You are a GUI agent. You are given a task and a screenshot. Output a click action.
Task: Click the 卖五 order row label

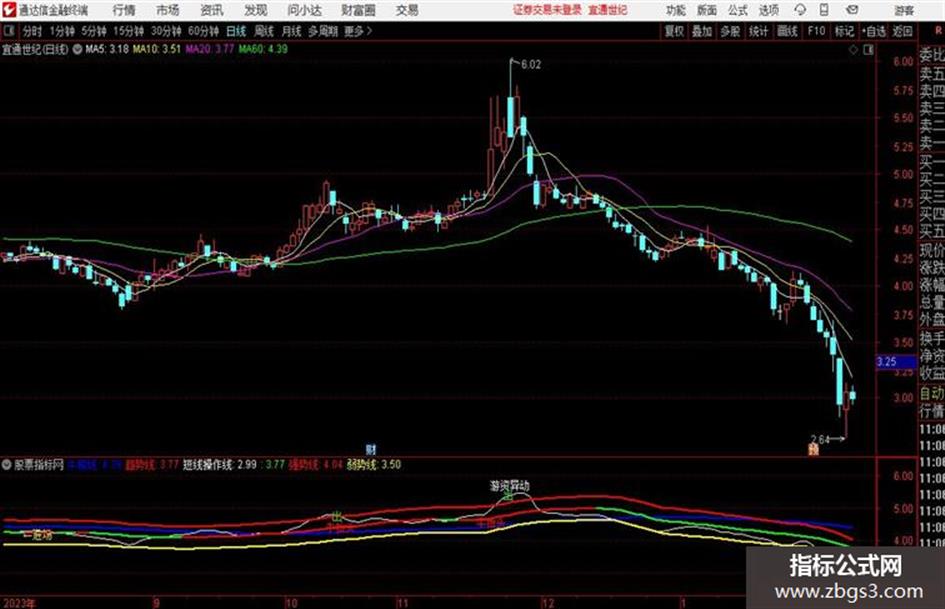tap(932, 74)
